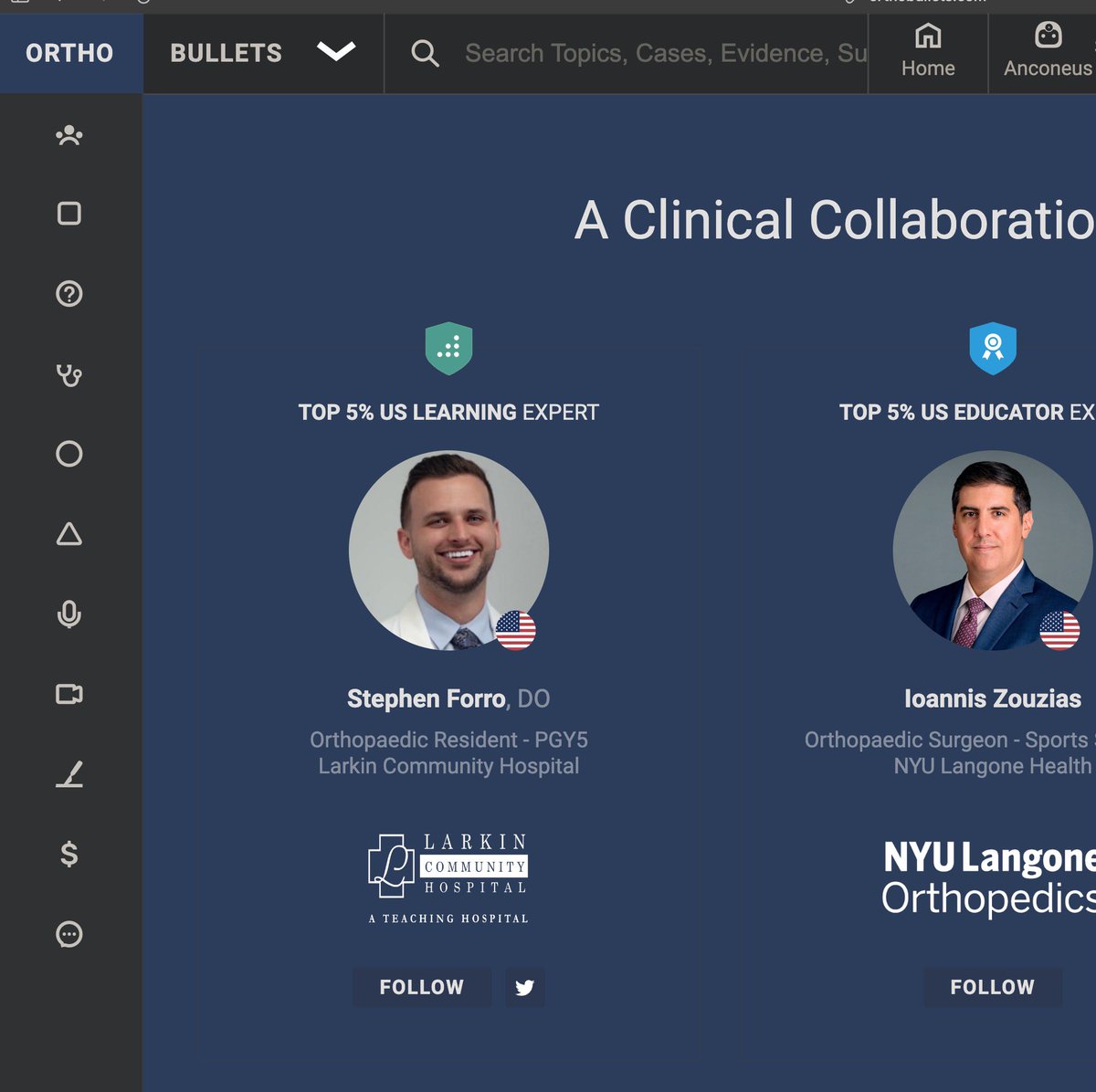Click the US flag on Stephen Forro's photo
Image resolution: width=1096 pixels, height=1092 pixels.
coord(516,630)
